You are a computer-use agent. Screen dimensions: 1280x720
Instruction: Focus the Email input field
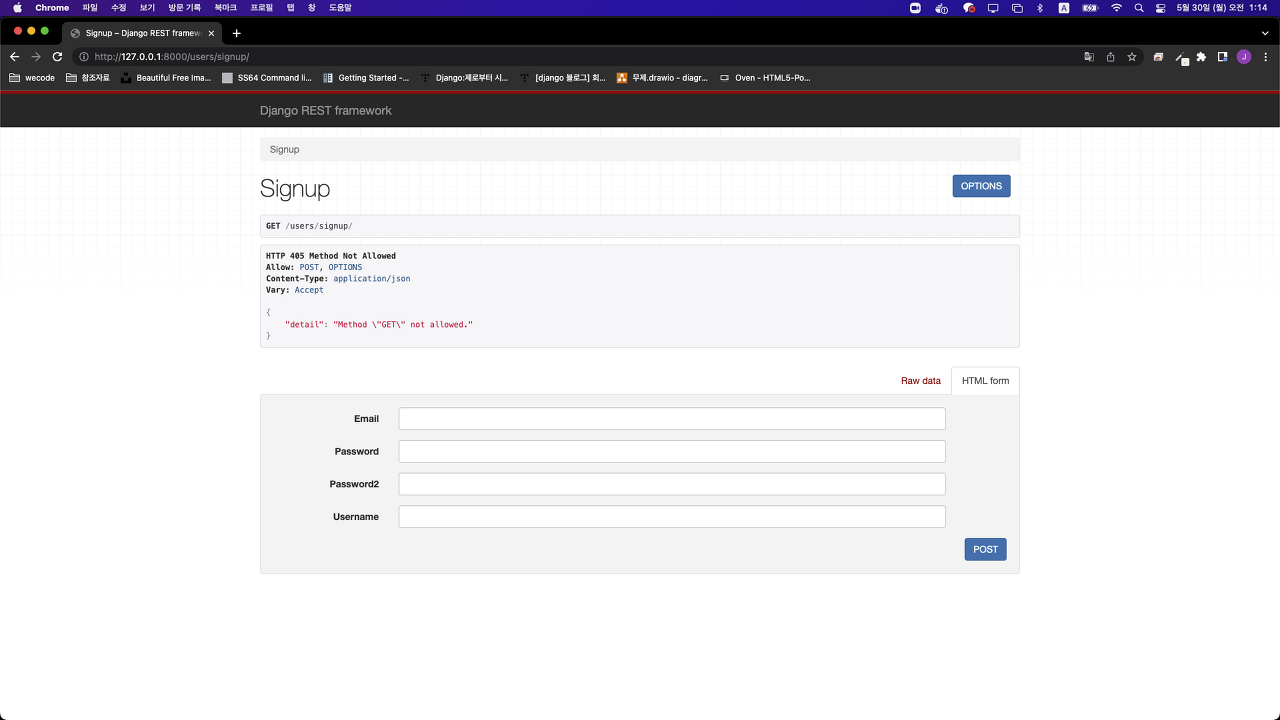[x=672, y=419]
